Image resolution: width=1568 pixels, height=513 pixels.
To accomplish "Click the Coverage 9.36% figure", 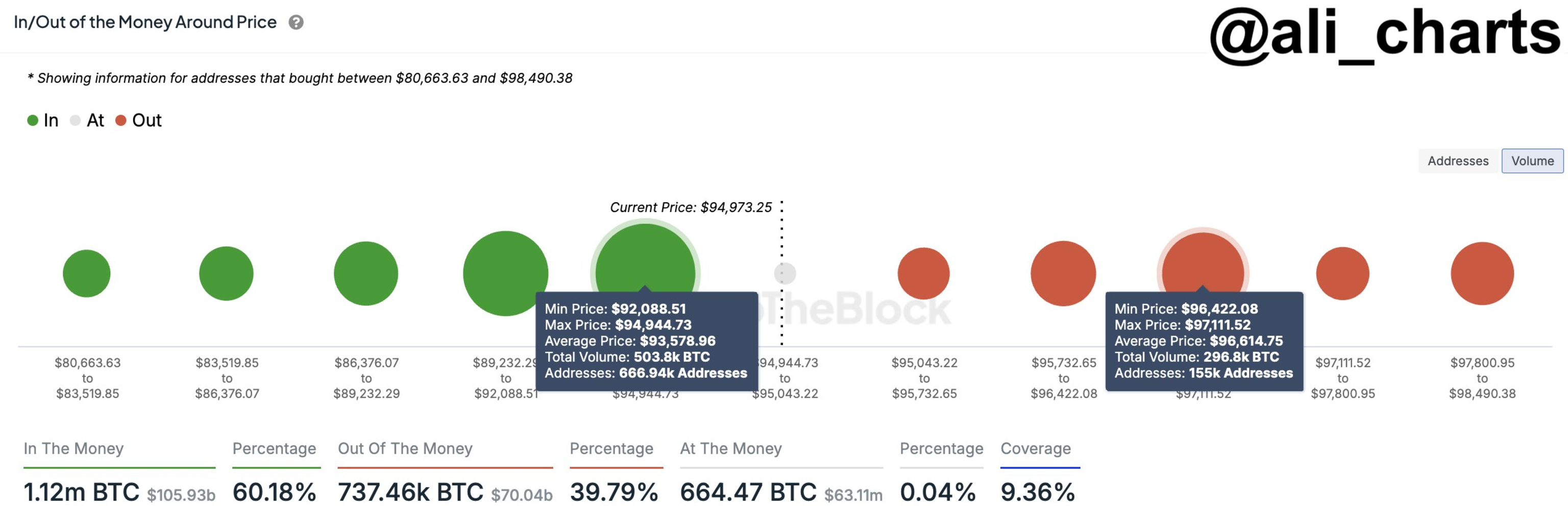I will 1037,492.
